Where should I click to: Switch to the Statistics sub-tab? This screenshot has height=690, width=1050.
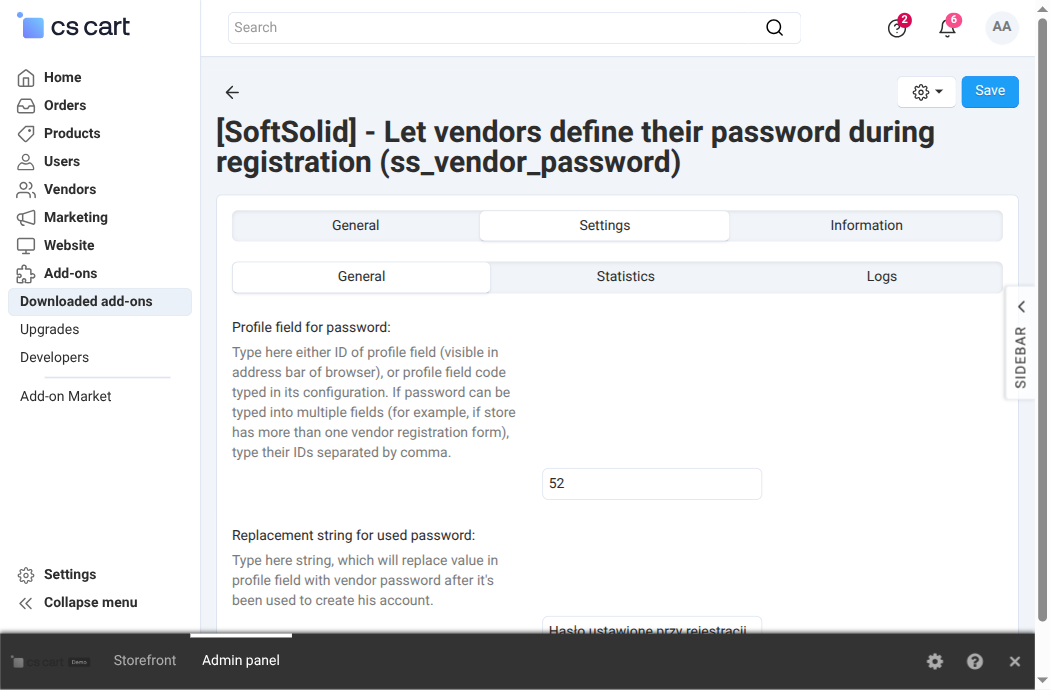pyautogui.click(x=625, y=277)
